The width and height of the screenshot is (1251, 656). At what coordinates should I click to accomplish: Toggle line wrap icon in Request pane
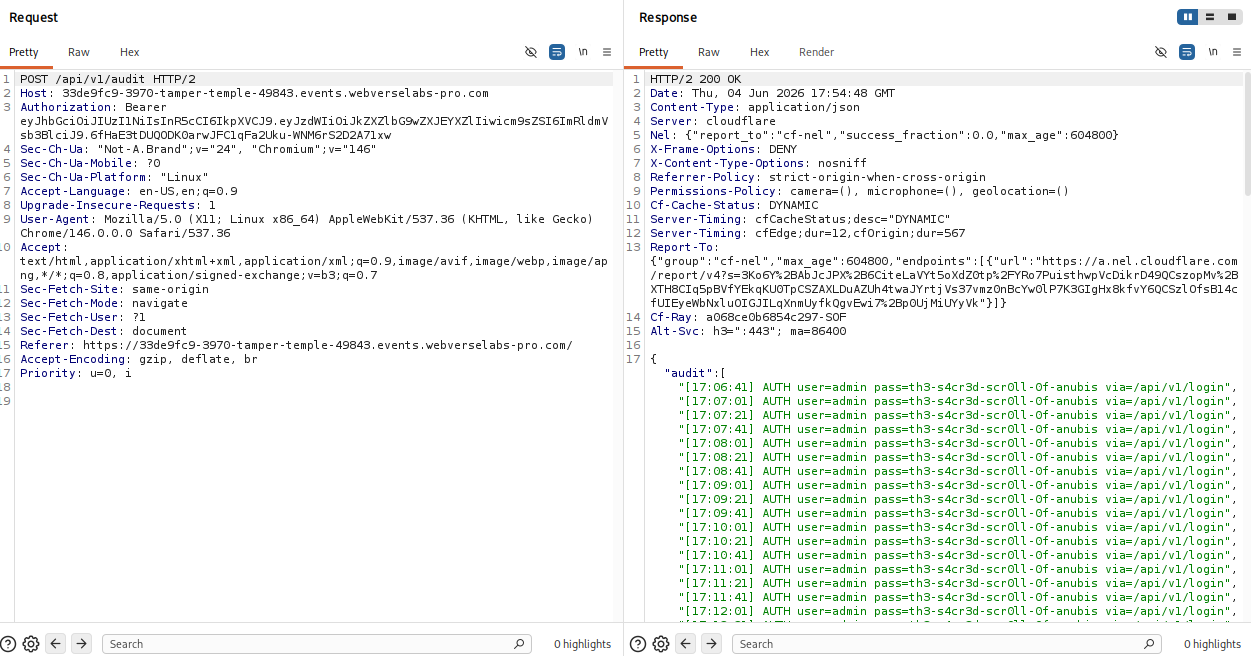[557, 52]
